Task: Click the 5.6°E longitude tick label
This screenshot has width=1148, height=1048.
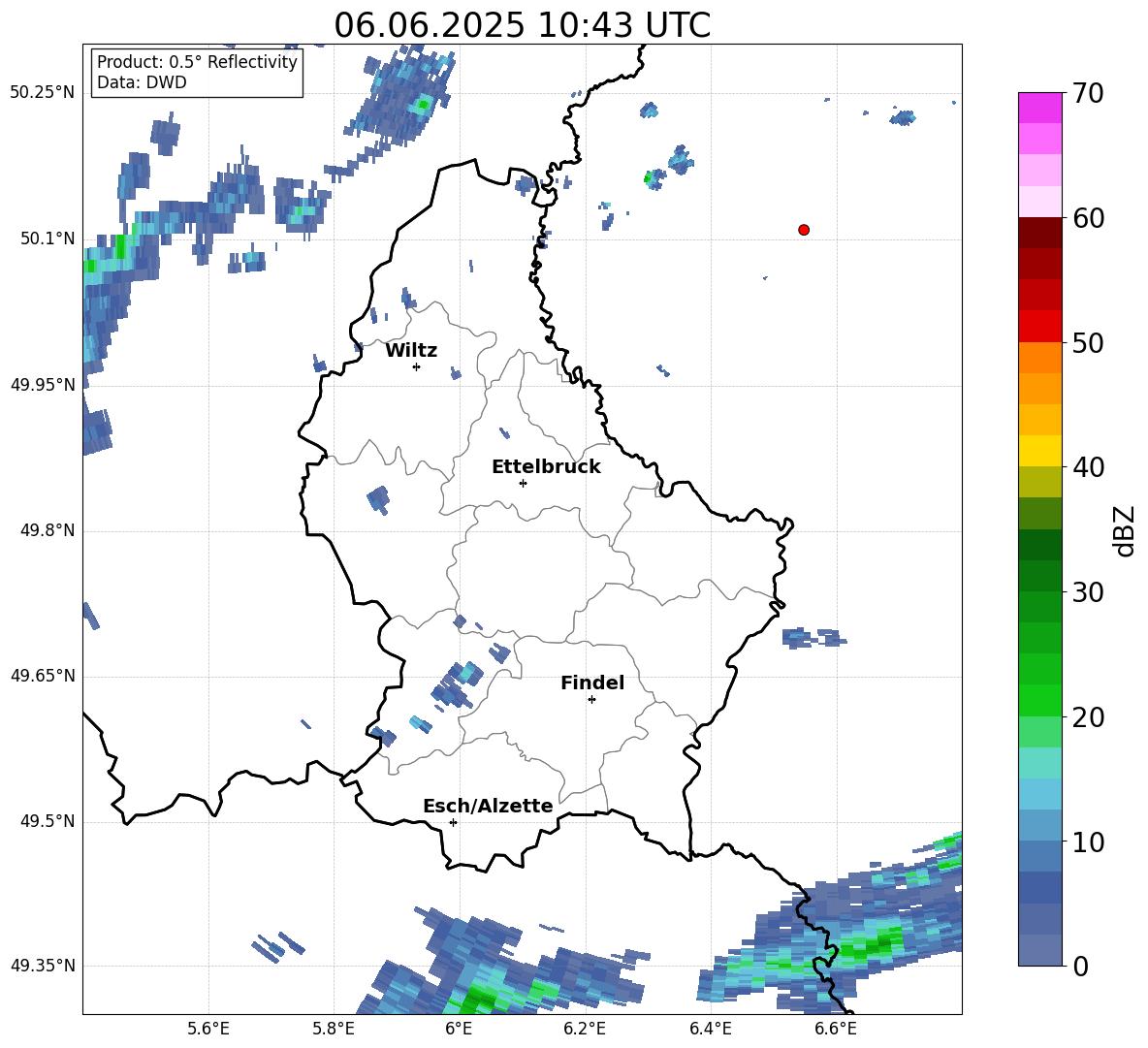Action: pyautogui.click(x=208, y=1029)
